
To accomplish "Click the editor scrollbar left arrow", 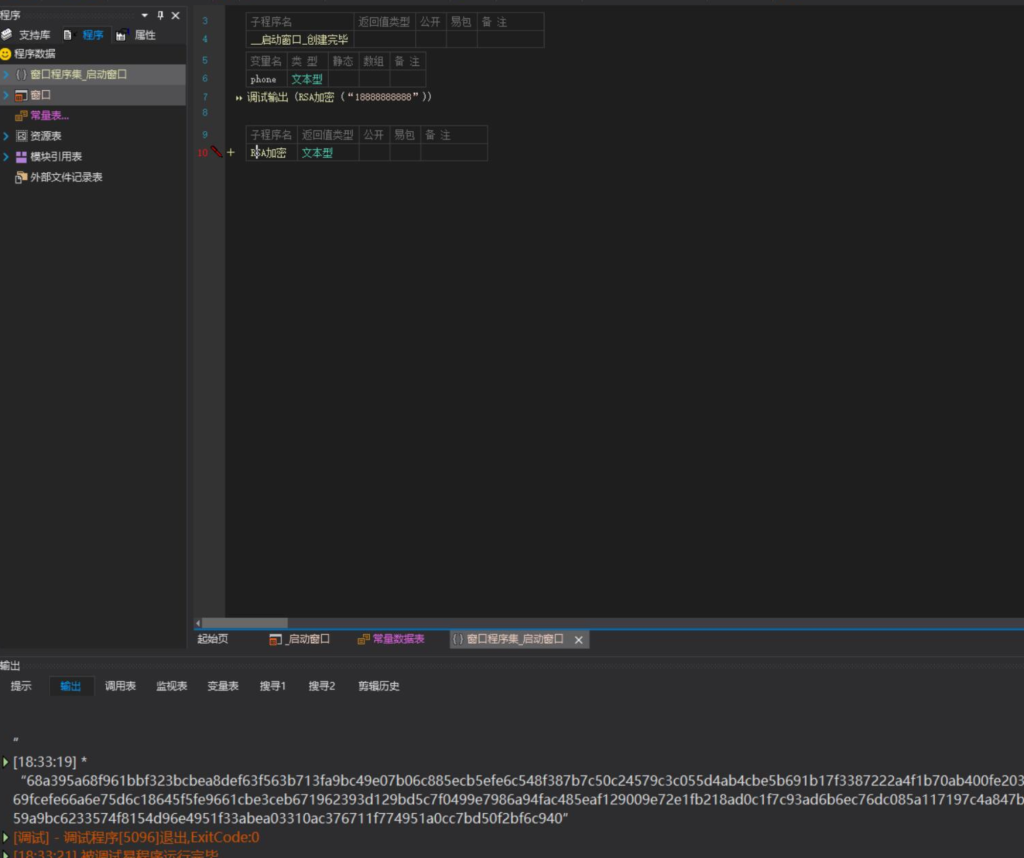I will tap(198, 623).
